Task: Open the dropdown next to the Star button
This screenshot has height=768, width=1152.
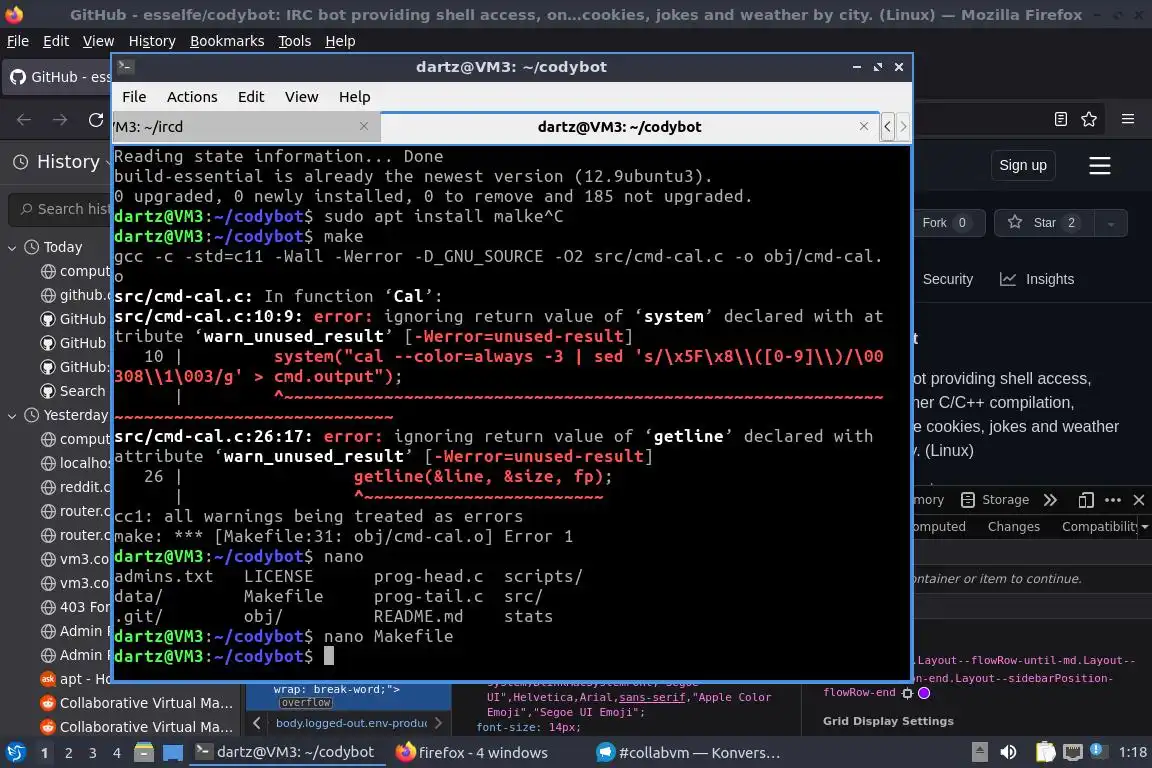Action: point(1111,223)
